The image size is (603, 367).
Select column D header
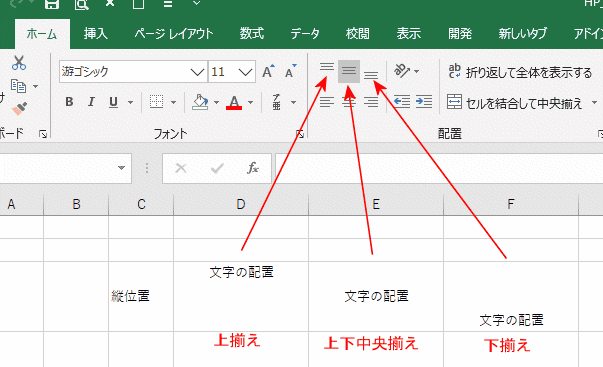click(241, 204)
